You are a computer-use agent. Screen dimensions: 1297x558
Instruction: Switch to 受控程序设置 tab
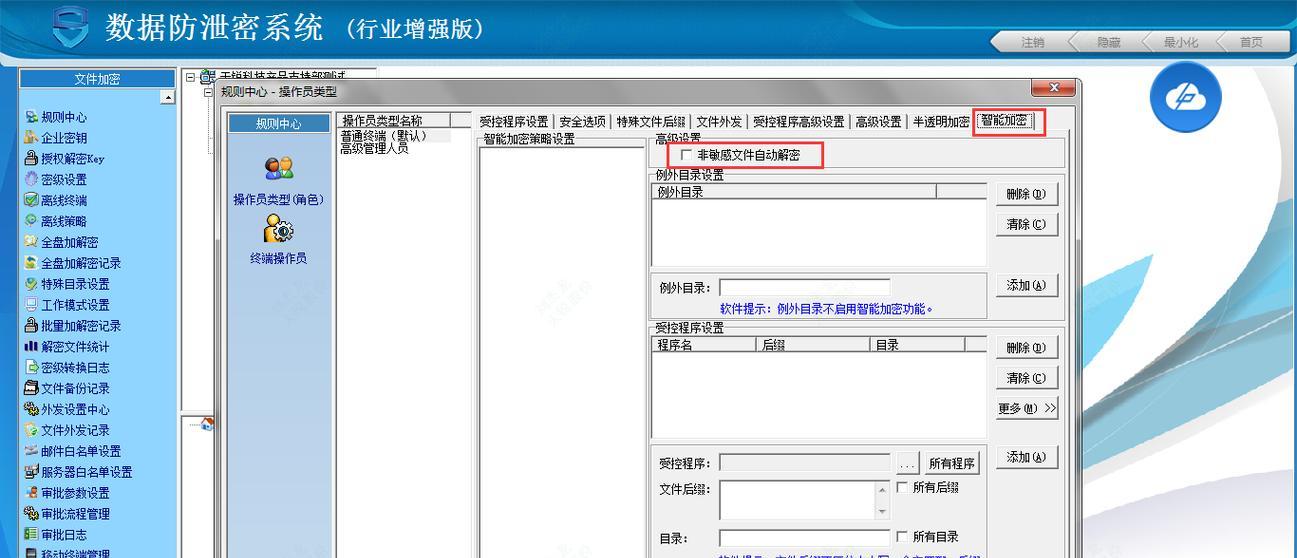[513, 122]
